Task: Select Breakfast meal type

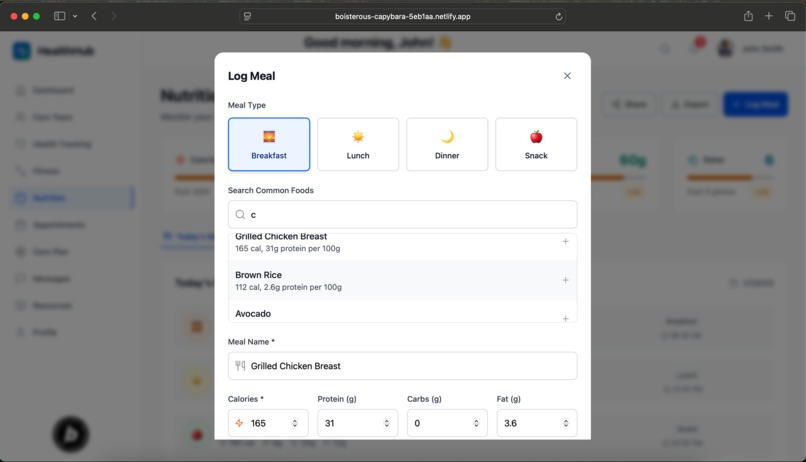Action: [x=269, y=144]
